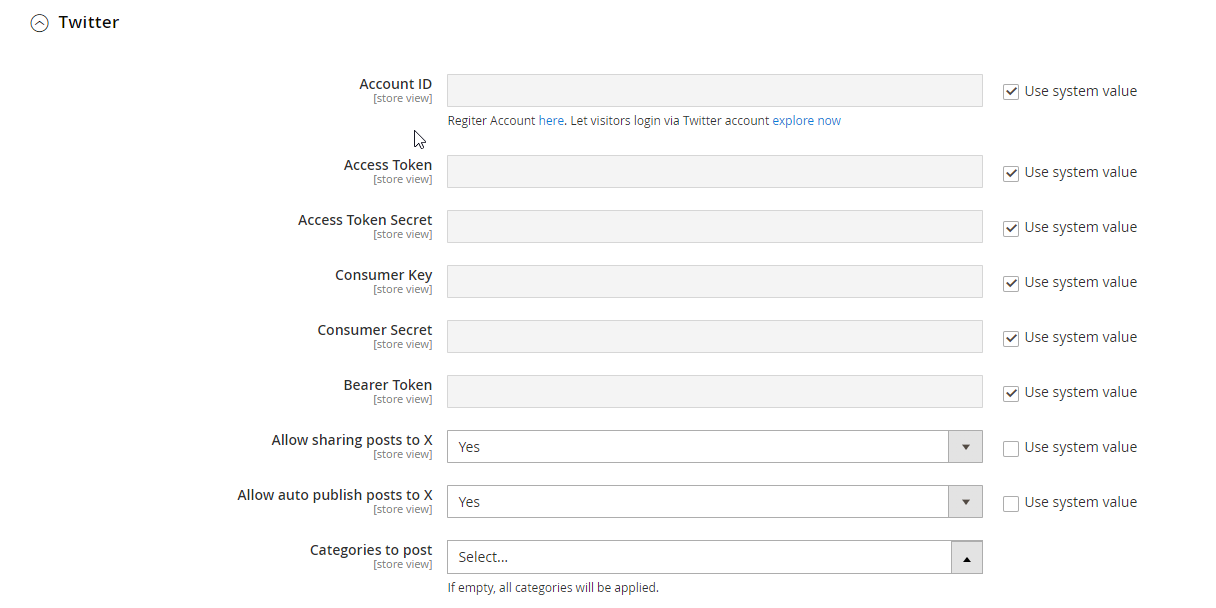The width and height of the screenshot is (1216, 608).
Task: Click the Bearer Token input field
Action: point(714,392)
